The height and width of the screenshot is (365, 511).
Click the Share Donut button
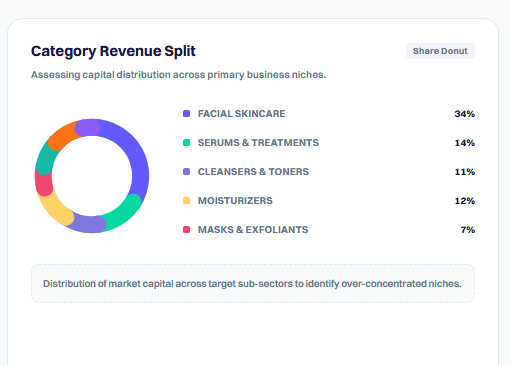[x=440, y=51]
